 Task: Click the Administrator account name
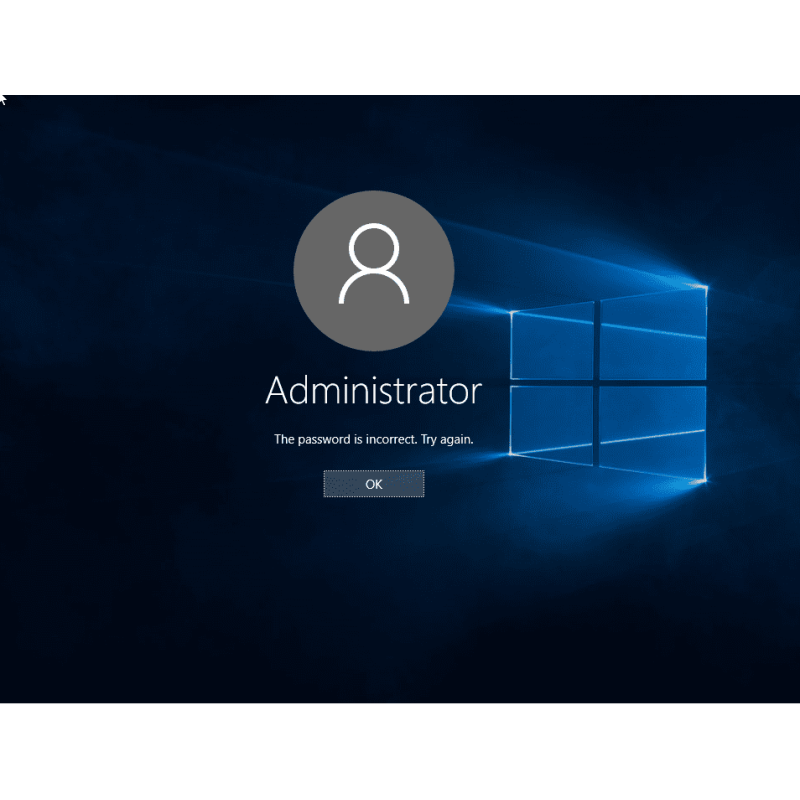tap(373, 391)
